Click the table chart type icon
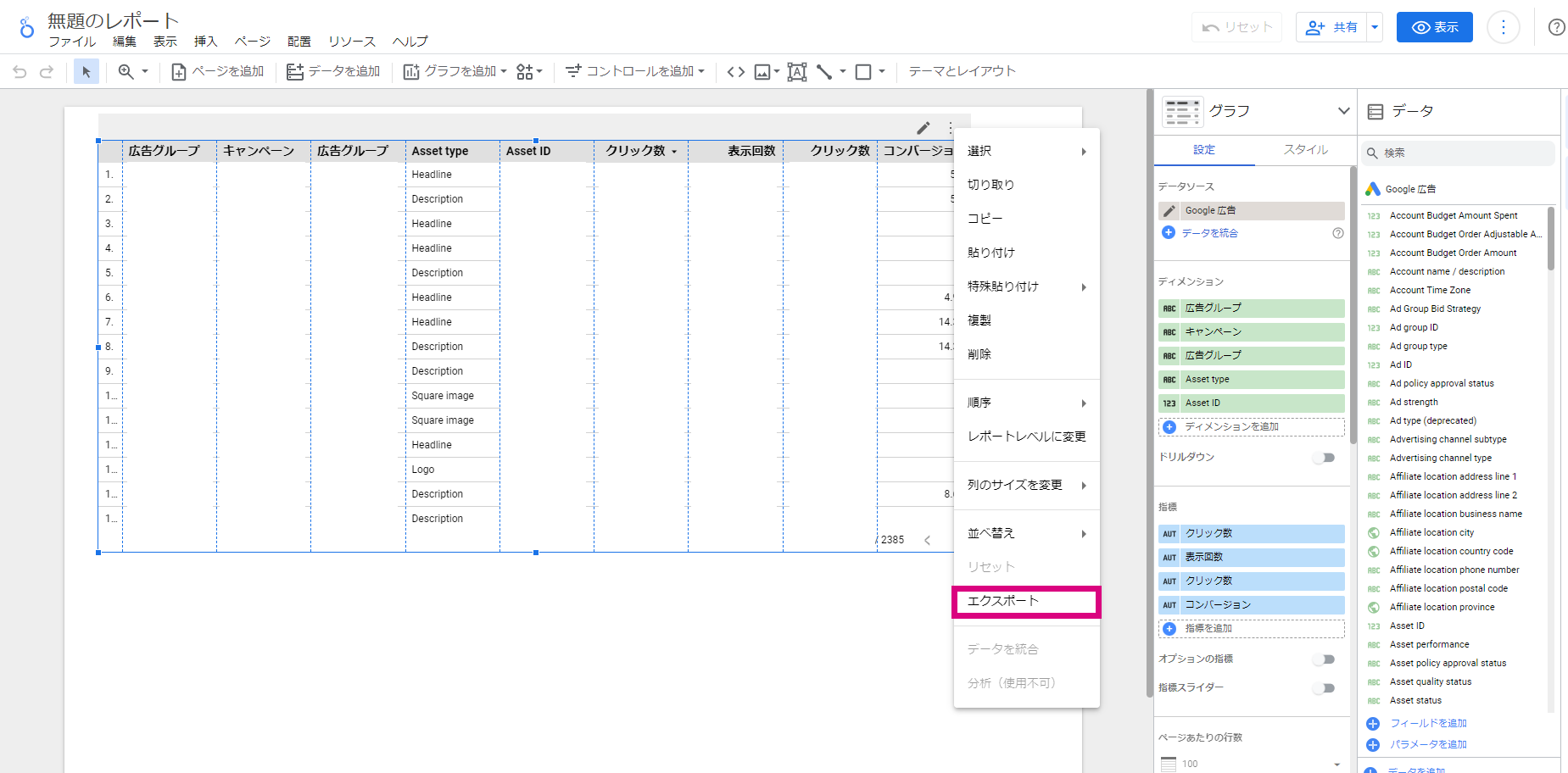 [1182, 112]
